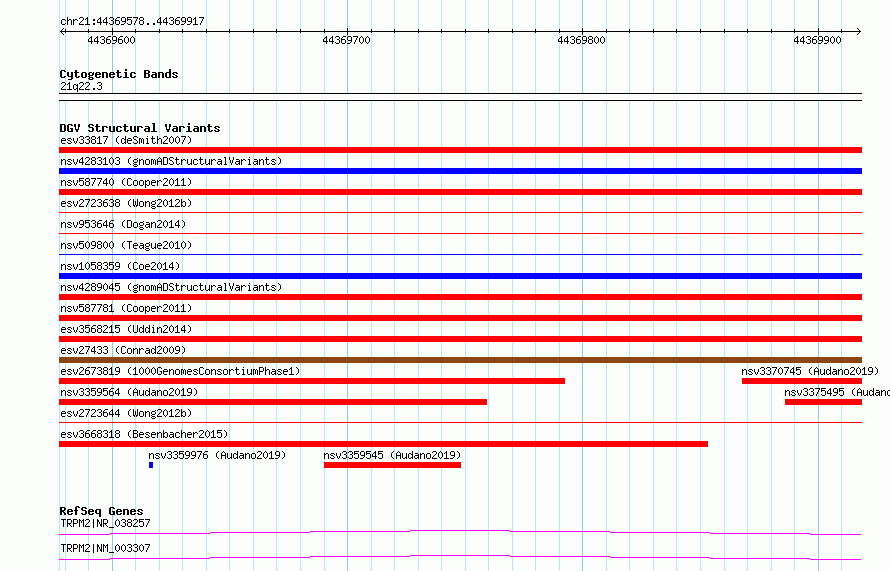Click the red bar under nsv3359564
The image size is (890, 571).
(273, 402)
